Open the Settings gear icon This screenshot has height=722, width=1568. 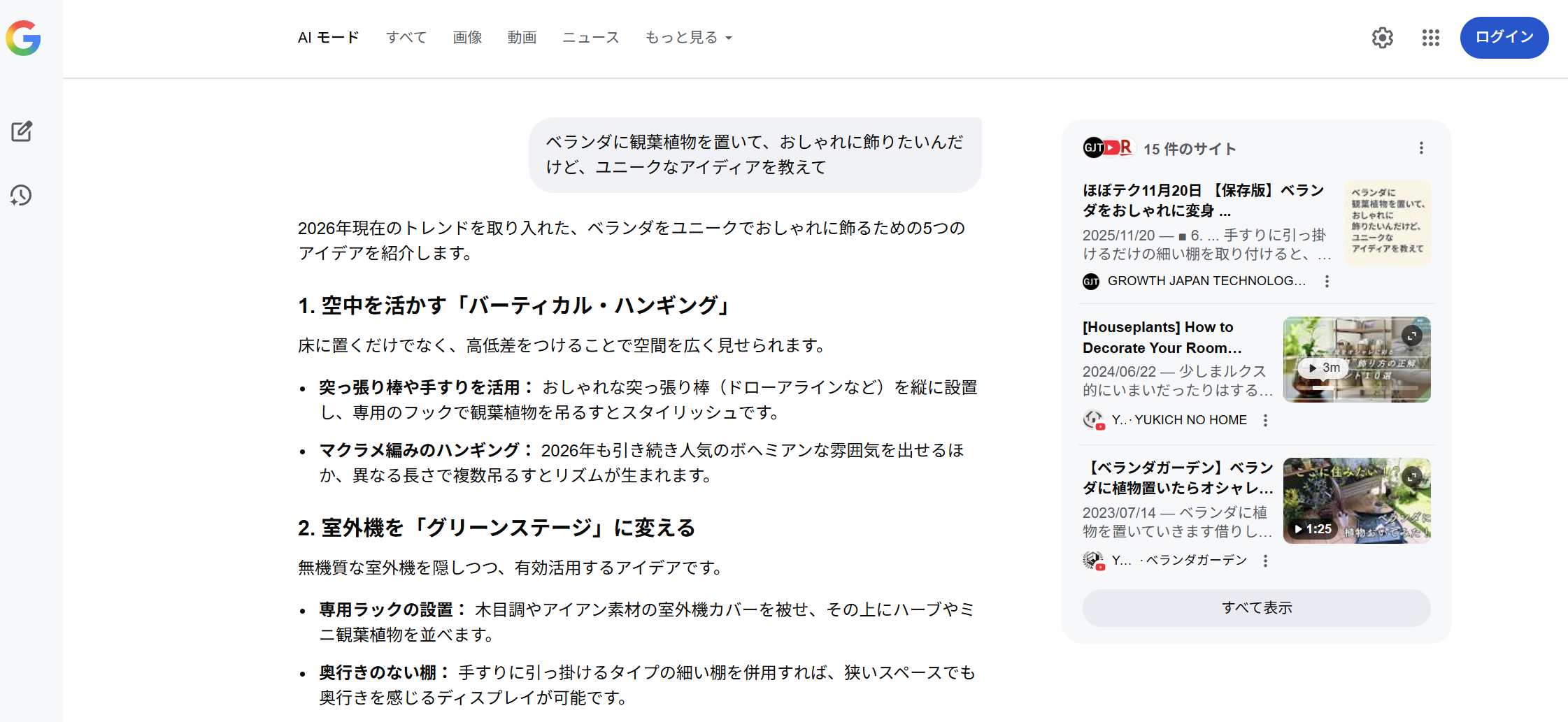tap(1382, 38)
